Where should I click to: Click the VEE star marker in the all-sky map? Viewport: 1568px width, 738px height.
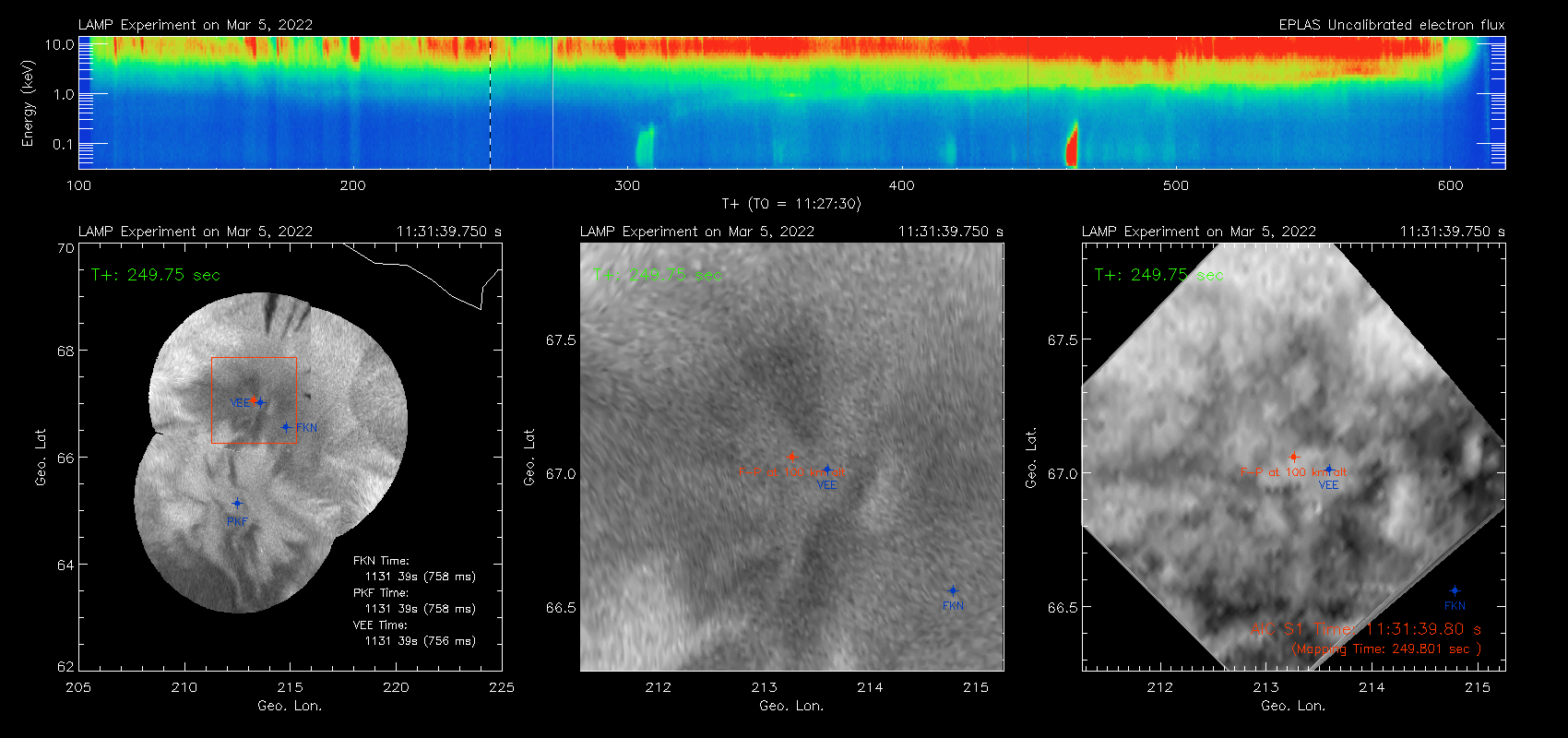260,402
